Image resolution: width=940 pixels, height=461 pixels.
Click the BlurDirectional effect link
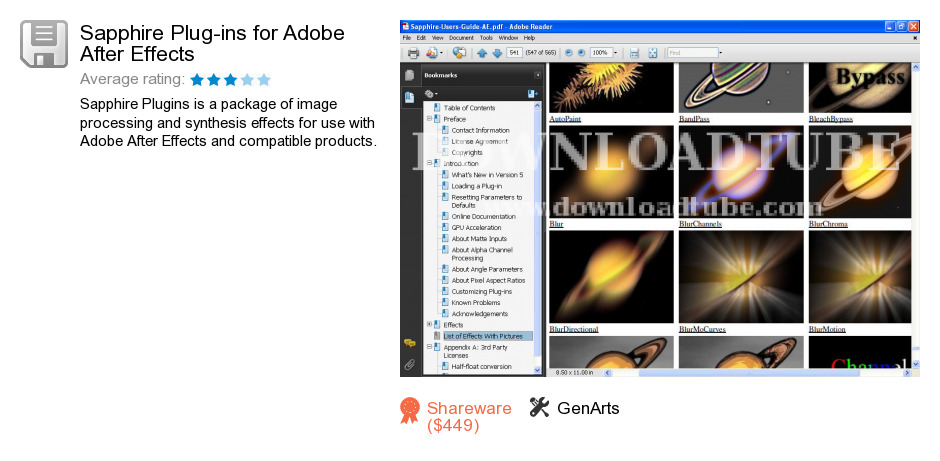coord(574,329)
